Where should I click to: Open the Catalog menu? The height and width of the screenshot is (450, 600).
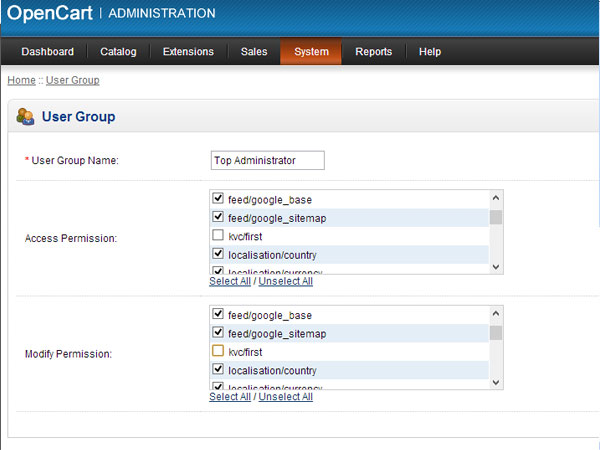pos(119,52)
